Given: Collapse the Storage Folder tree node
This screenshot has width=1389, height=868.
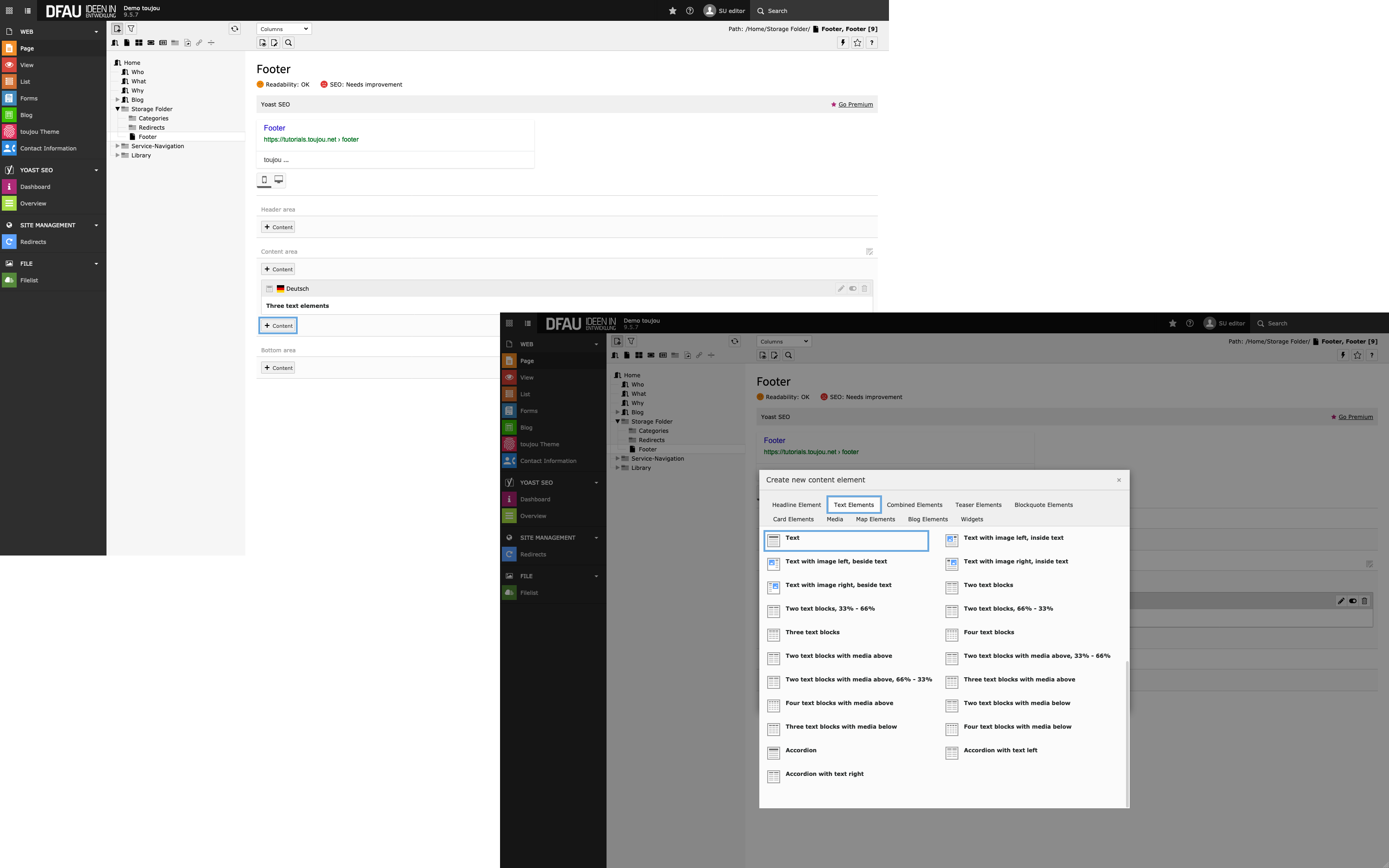Looking at the screenshot, I should (118, 109).
